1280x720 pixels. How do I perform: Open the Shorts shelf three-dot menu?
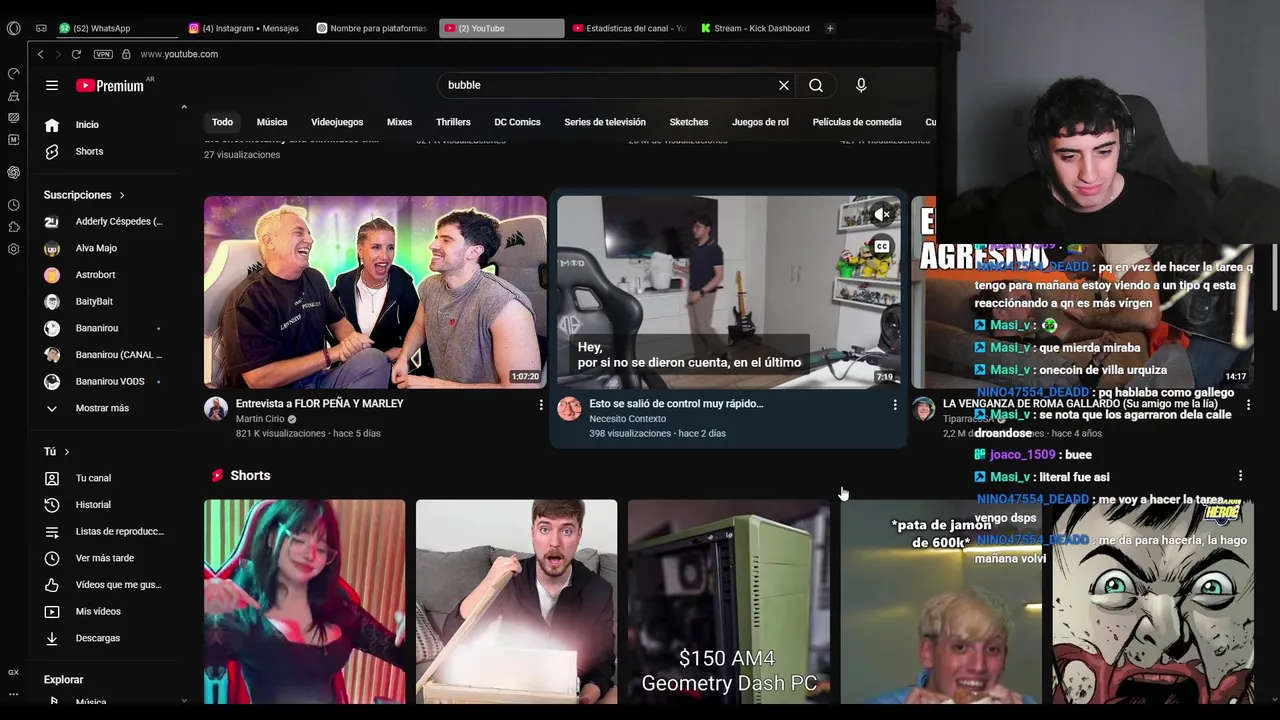pos(1240,476)
